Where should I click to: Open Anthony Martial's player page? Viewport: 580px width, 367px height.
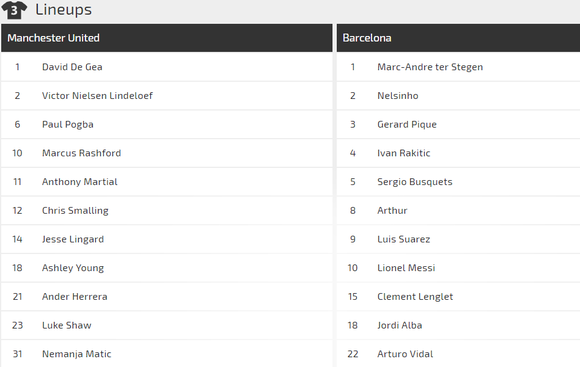80,182
